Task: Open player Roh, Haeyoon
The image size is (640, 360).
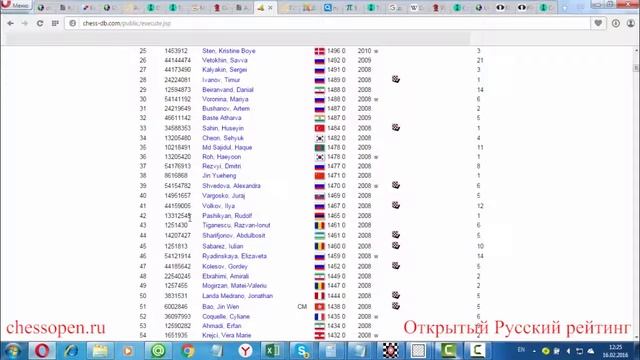Action: [x=221, y=157]
